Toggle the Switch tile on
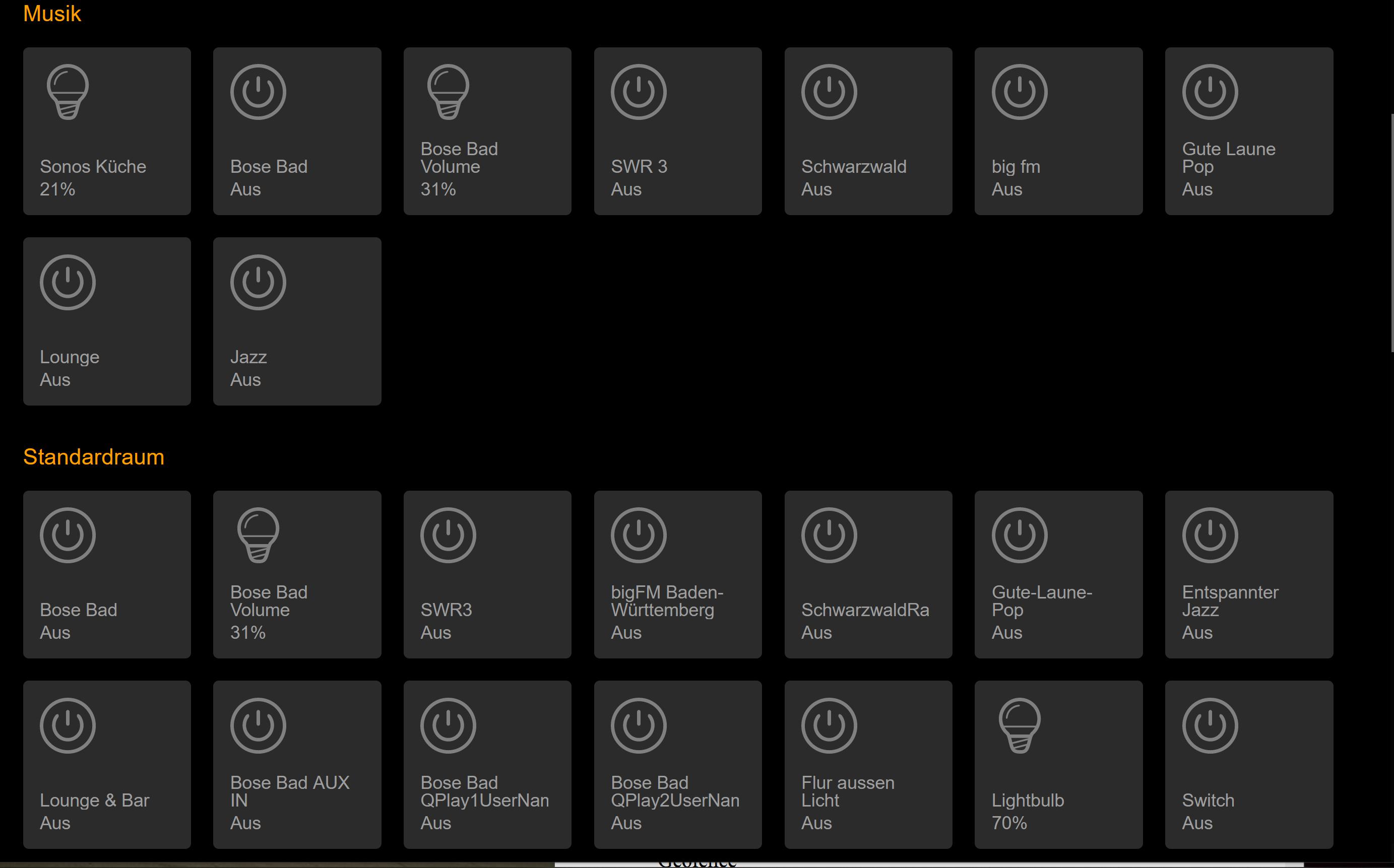This screenshot has height=868, width=1394. (1248, 765)
